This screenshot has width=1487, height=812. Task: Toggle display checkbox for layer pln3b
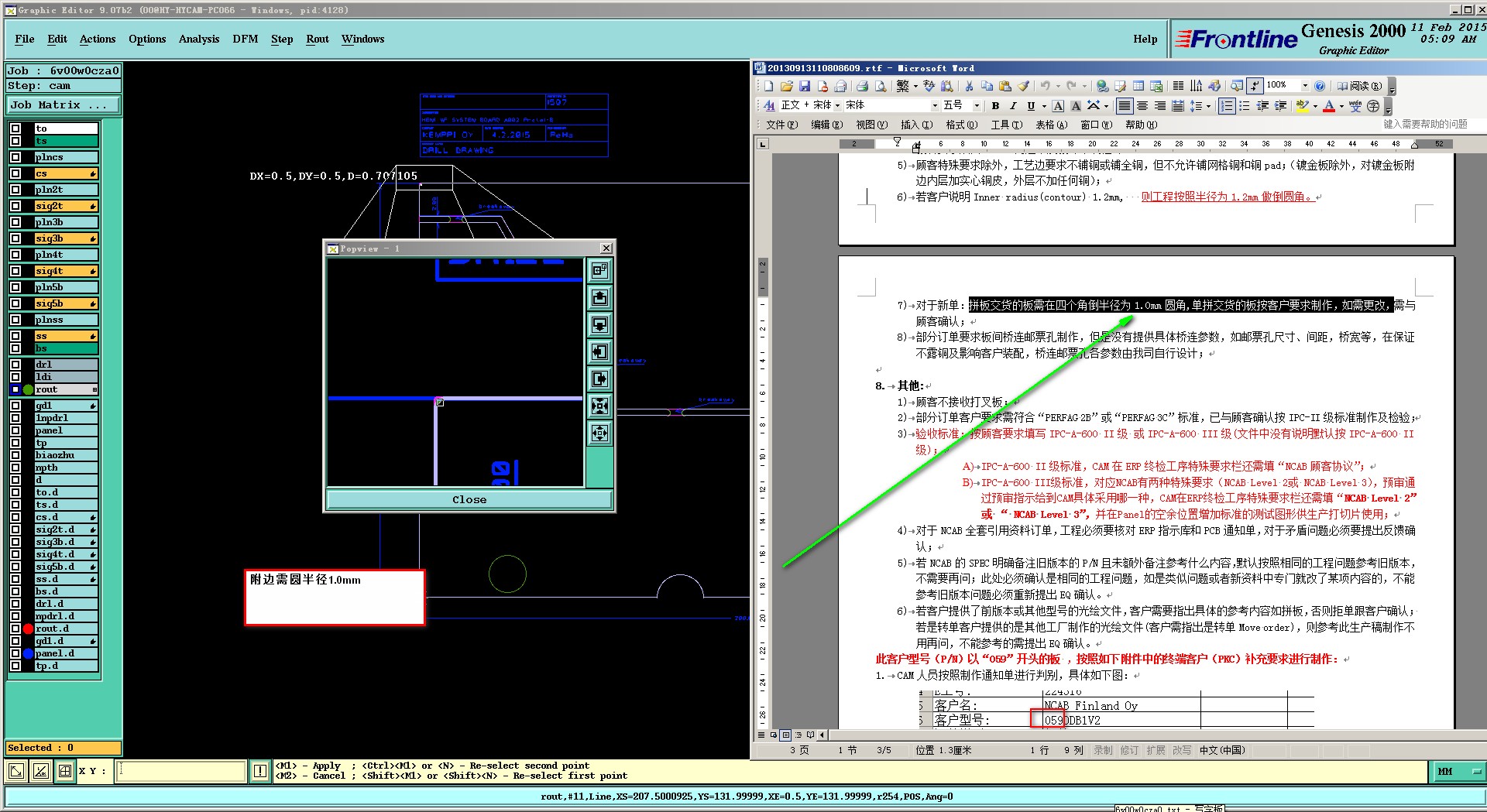click(x=15, y=222)
